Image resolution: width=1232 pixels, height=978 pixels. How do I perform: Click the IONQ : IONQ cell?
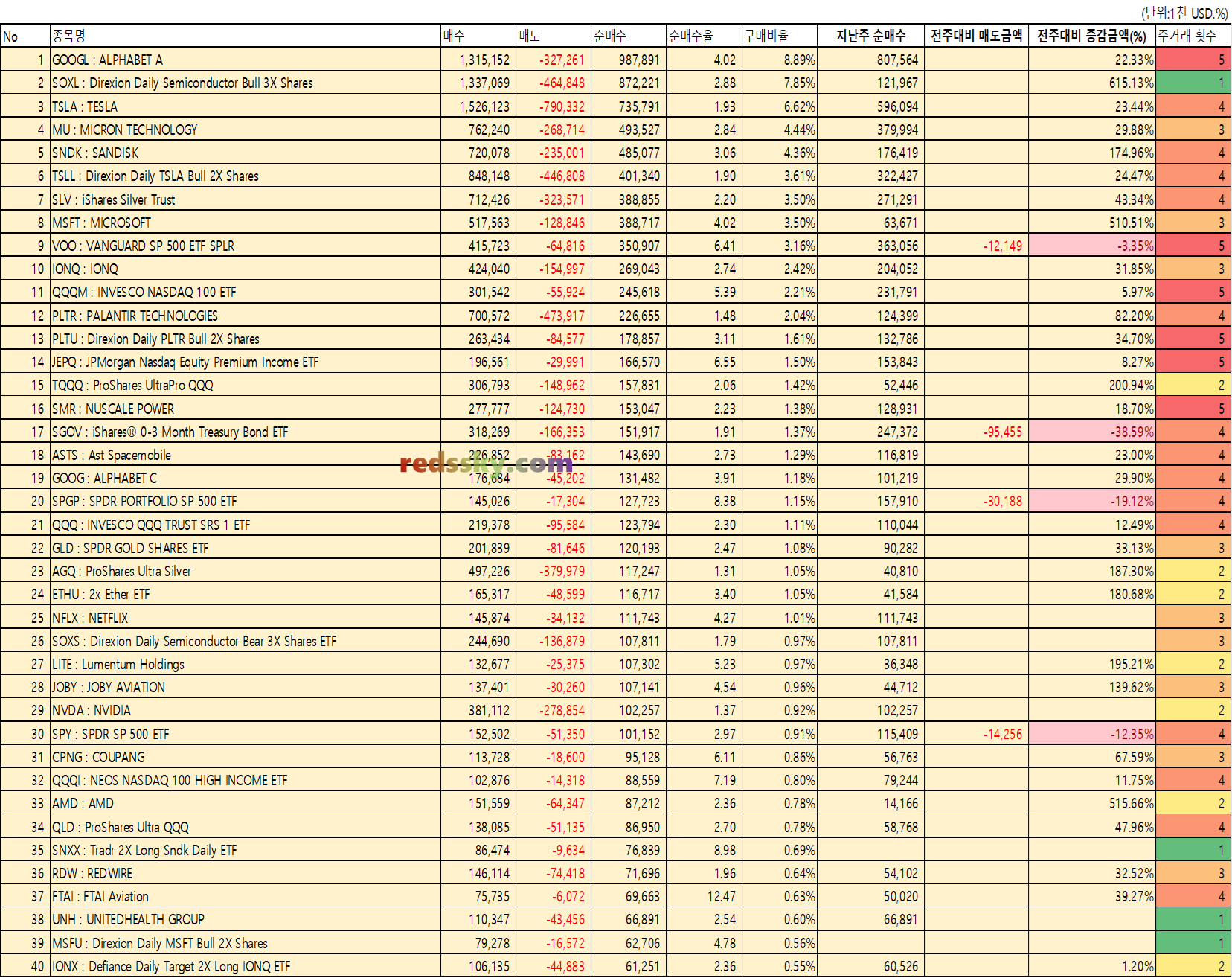click(x=246, y=269)
